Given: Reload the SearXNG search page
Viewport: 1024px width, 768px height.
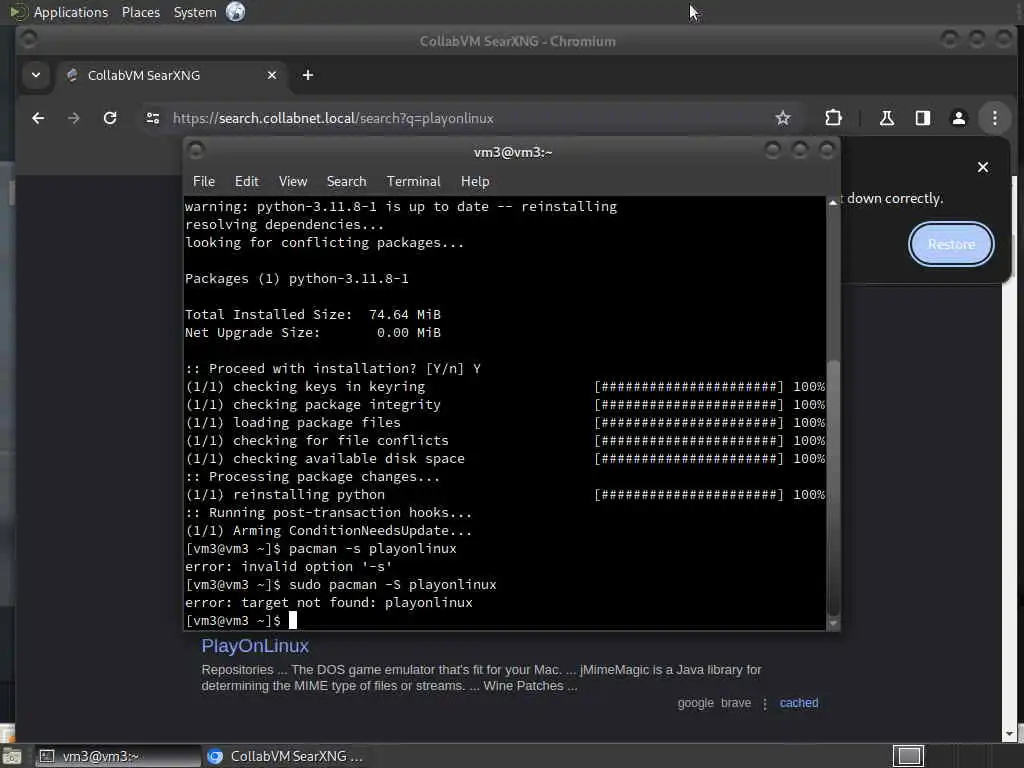Looking at the screenshot, I should pos(110,118).
